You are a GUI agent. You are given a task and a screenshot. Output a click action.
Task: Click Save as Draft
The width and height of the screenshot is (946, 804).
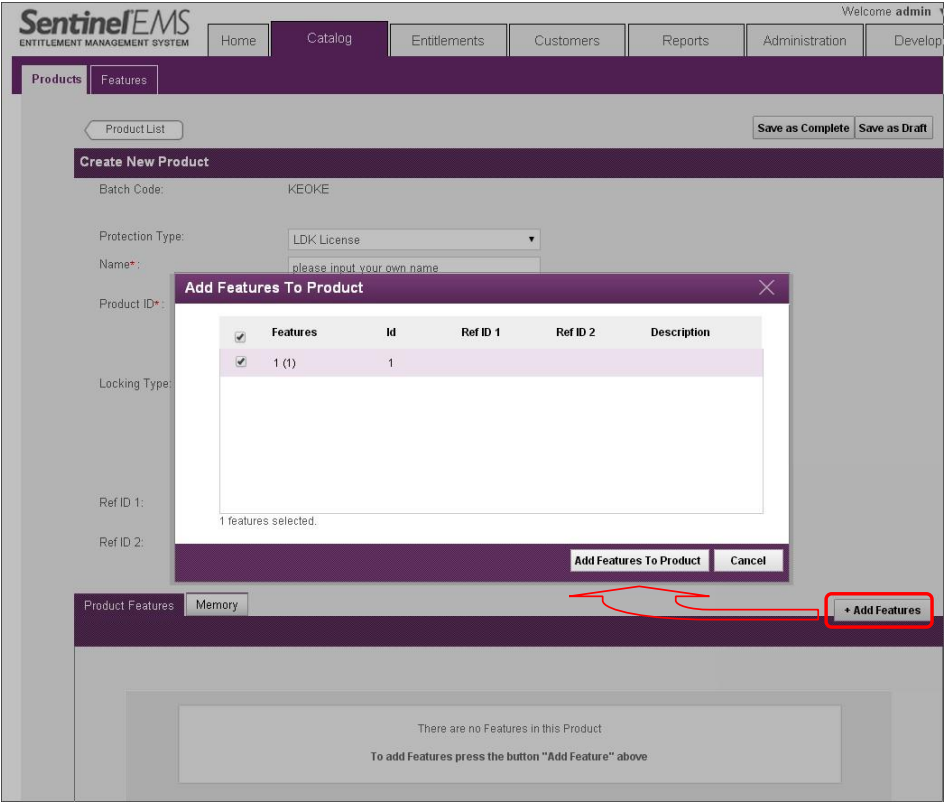click(893, 128)
